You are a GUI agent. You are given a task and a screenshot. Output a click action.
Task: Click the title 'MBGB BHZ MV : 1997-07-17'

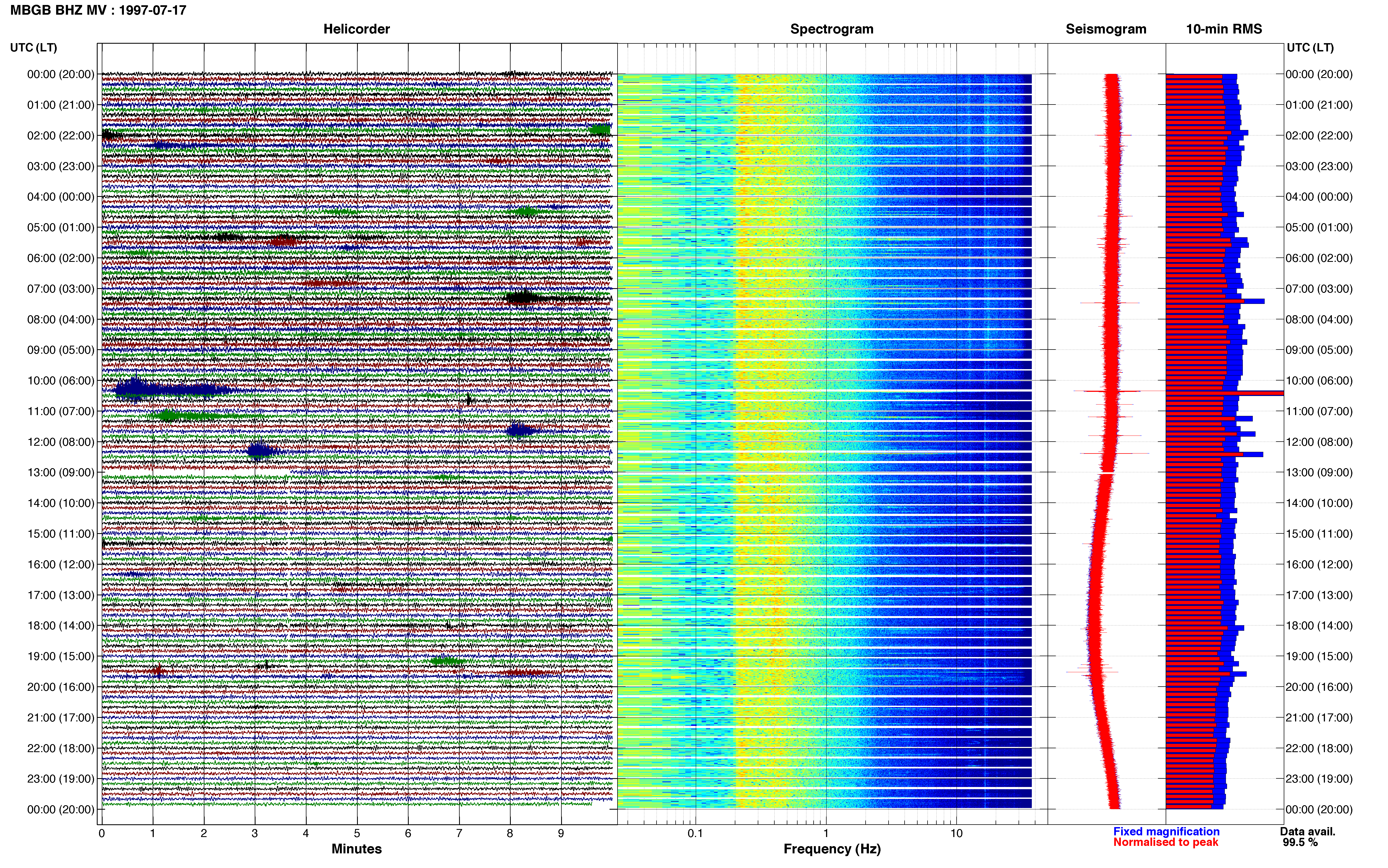(x=98, y=10)
